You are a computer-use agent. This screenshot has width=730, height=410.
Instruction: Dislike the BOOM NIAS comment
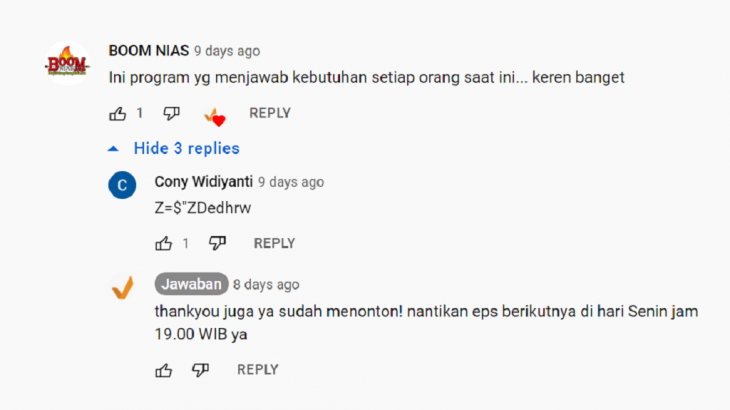[171, 114]
